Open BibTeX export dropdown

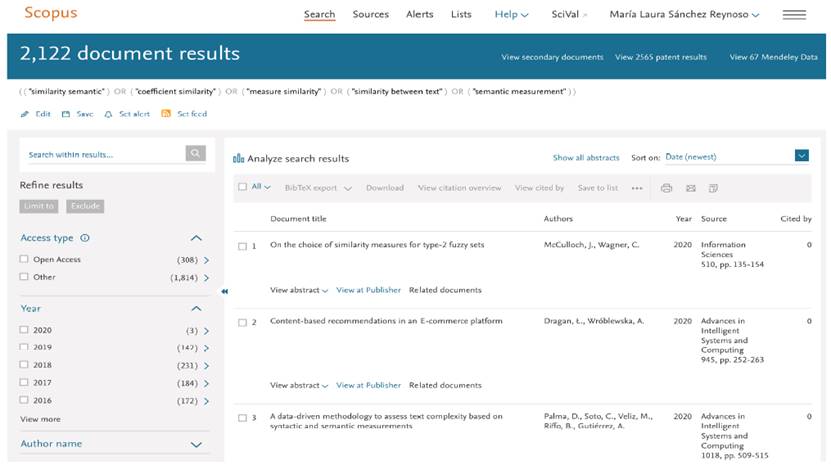317,188
